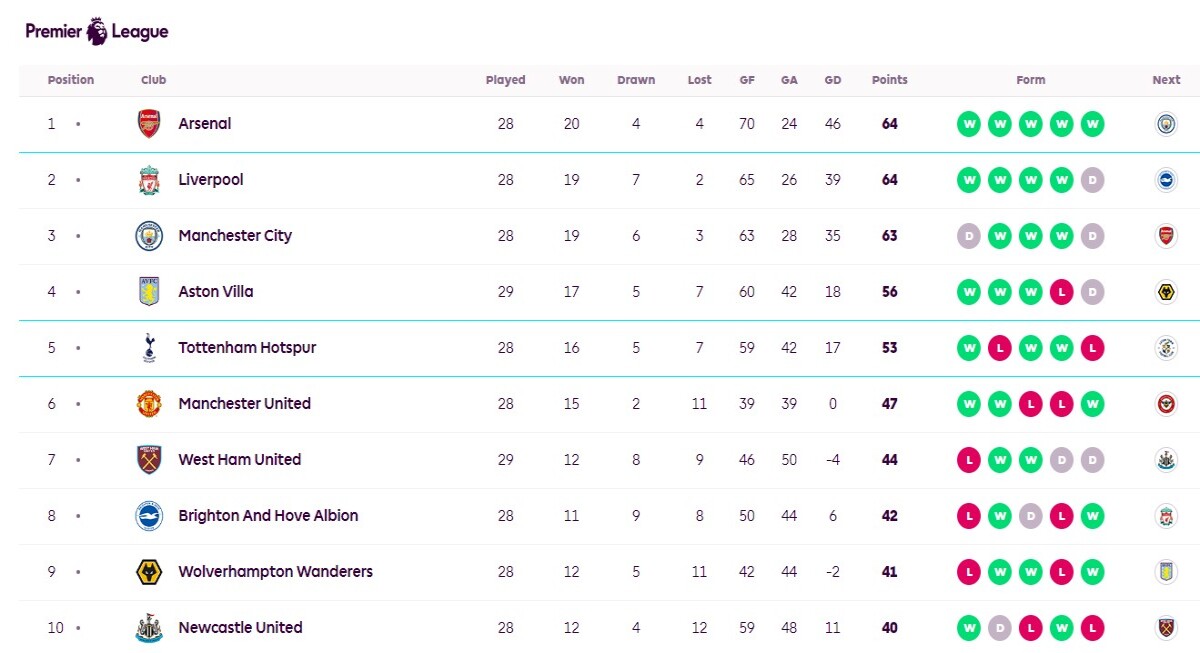Click the Premier League logo
1200x653 pixels.
pyautogui.click(x=97, y=32)
